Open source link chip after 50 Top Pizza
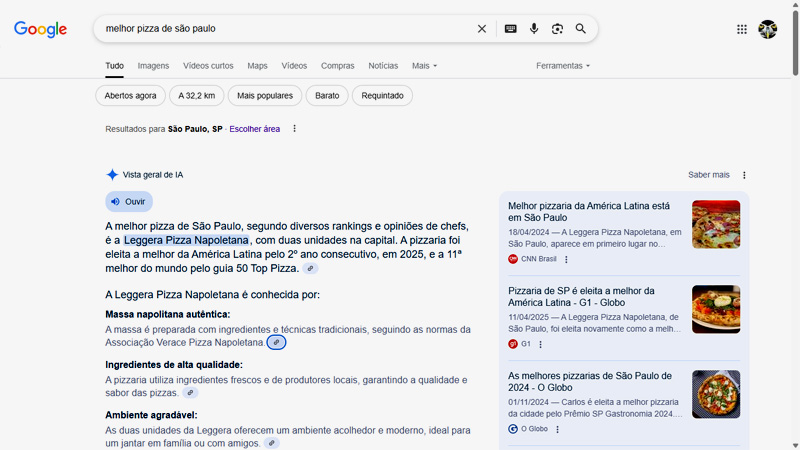The height and width of the screenshot is (450, 800). (310, 268)
